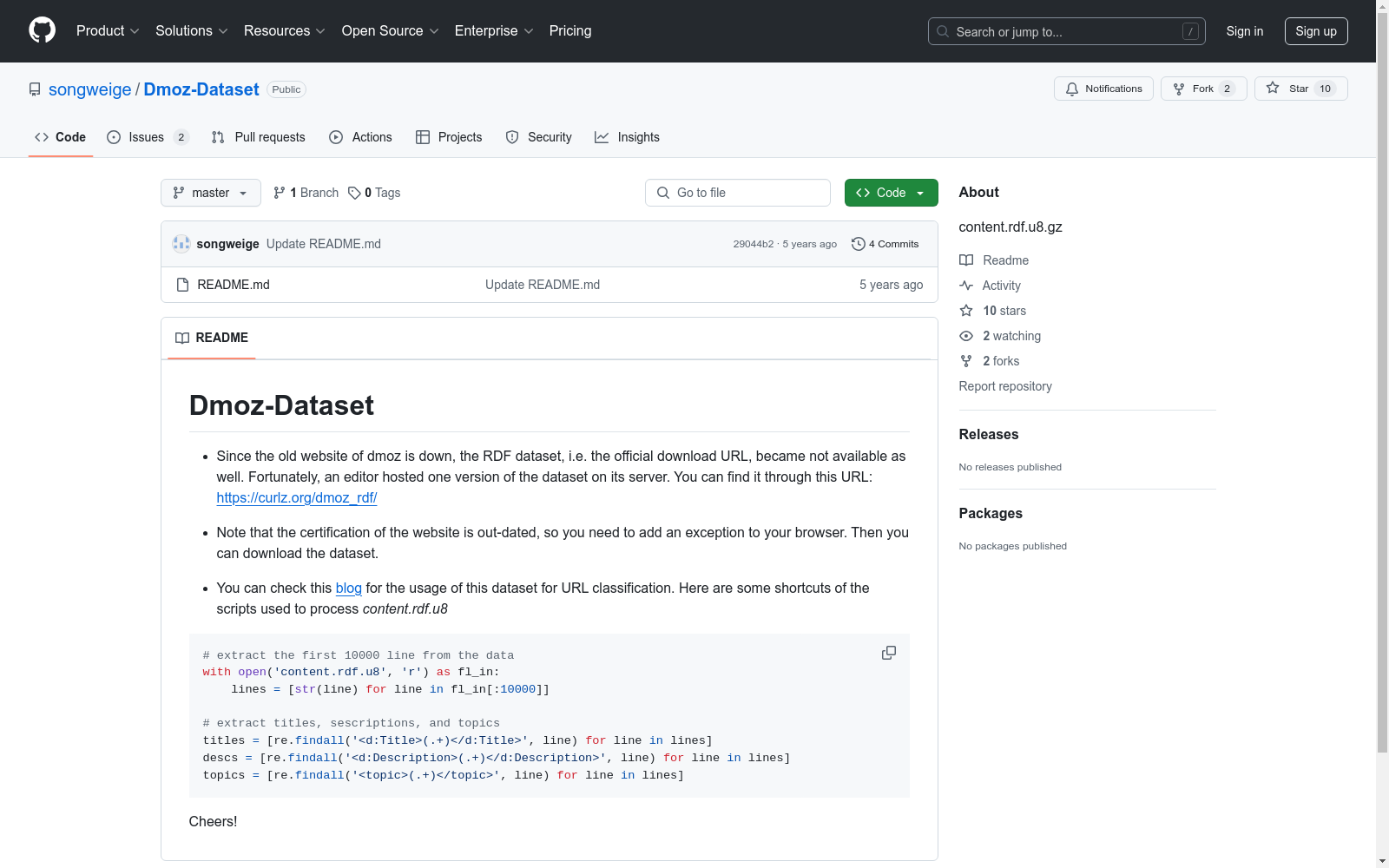This screenshot has height=868, width=1389.
Task: Open the green Code dropdown button
Action: point(892,193)
